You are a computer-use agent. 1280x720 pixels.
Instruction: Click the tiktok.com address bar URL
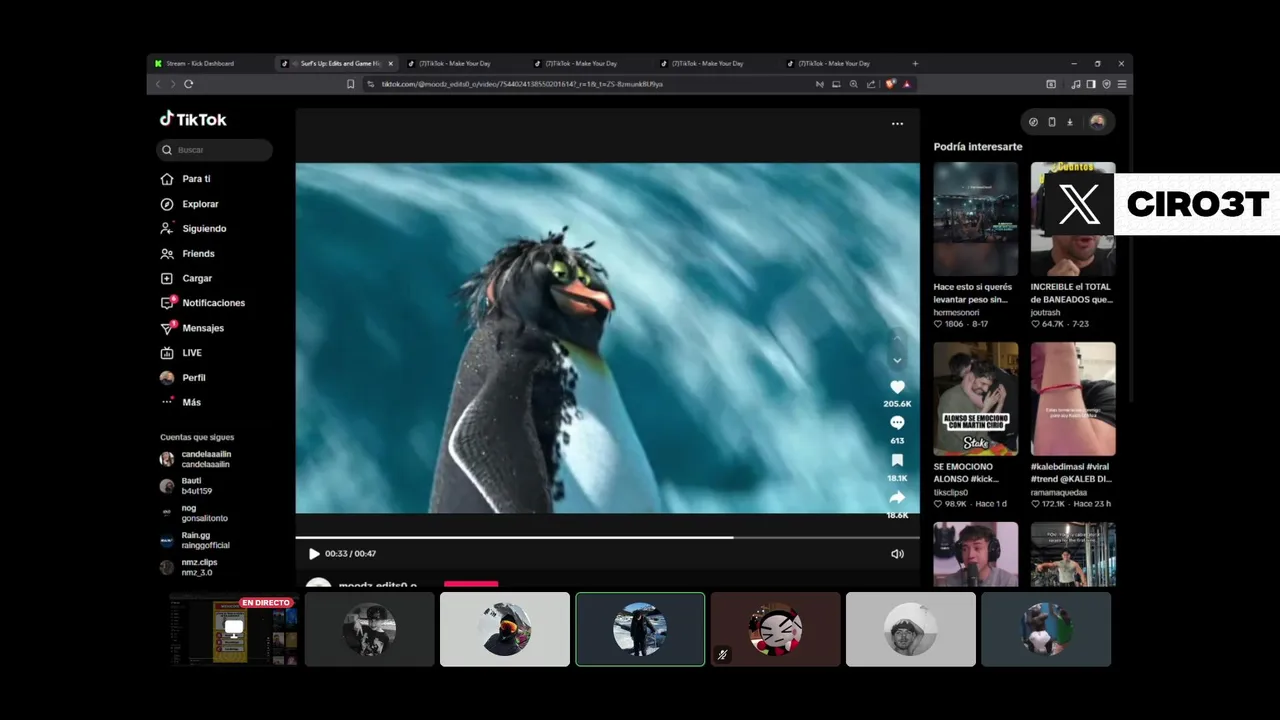[522, 84]
